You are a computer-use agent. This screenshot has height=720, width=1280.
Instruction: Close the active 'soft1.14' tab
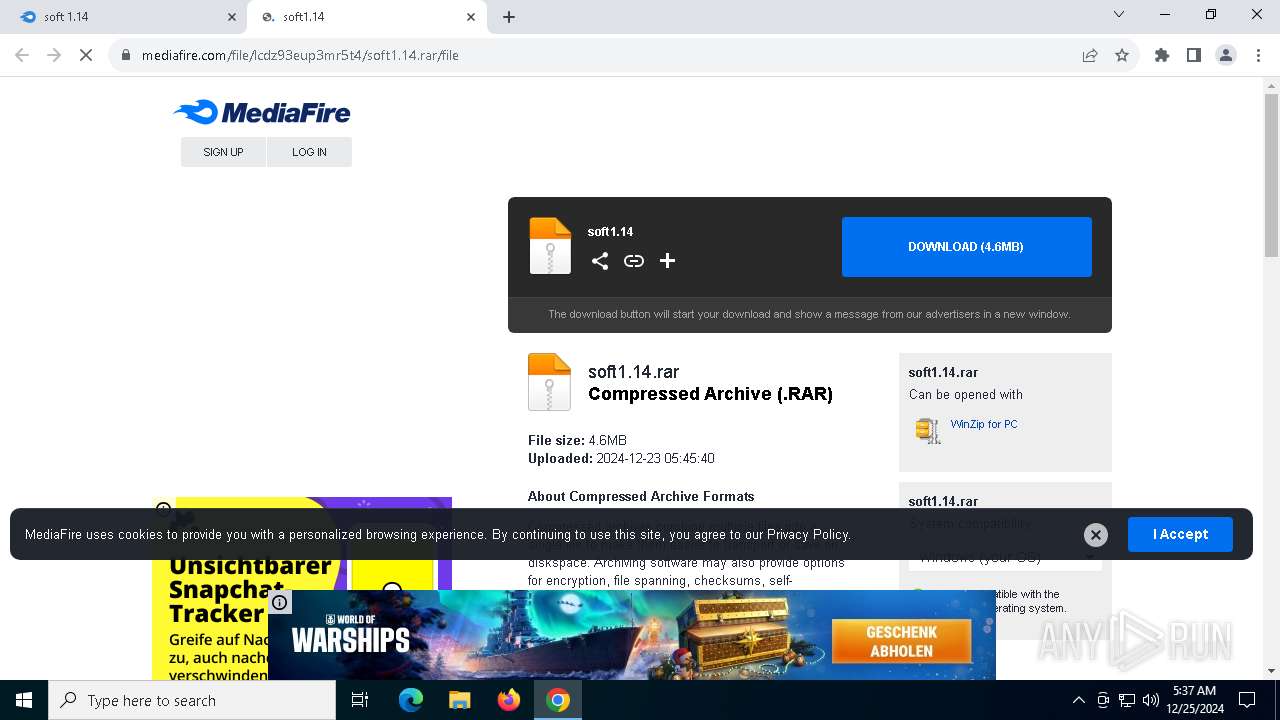(471, 17)
